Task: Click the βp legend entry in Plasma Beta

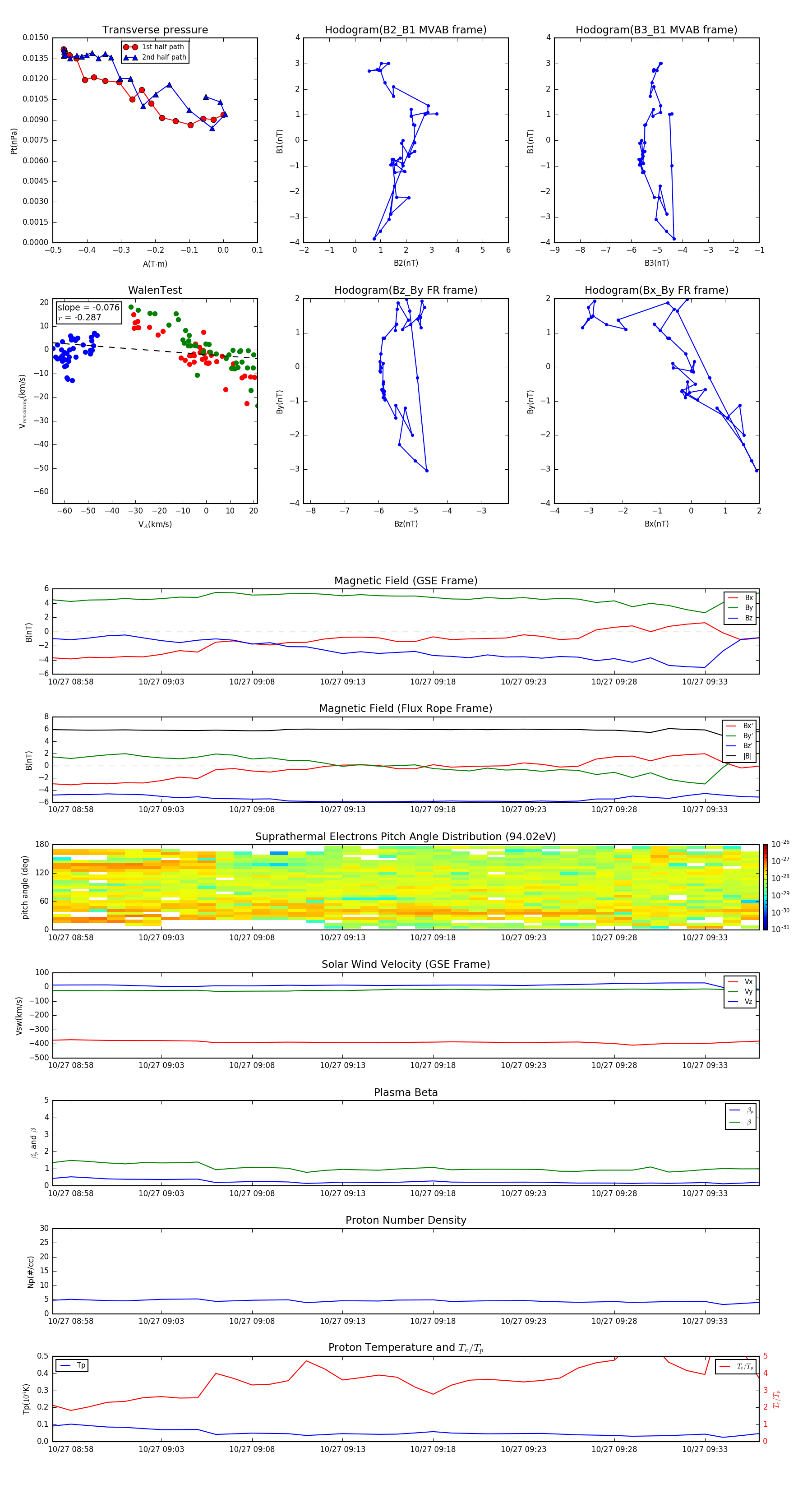Action: [742, 1110]
